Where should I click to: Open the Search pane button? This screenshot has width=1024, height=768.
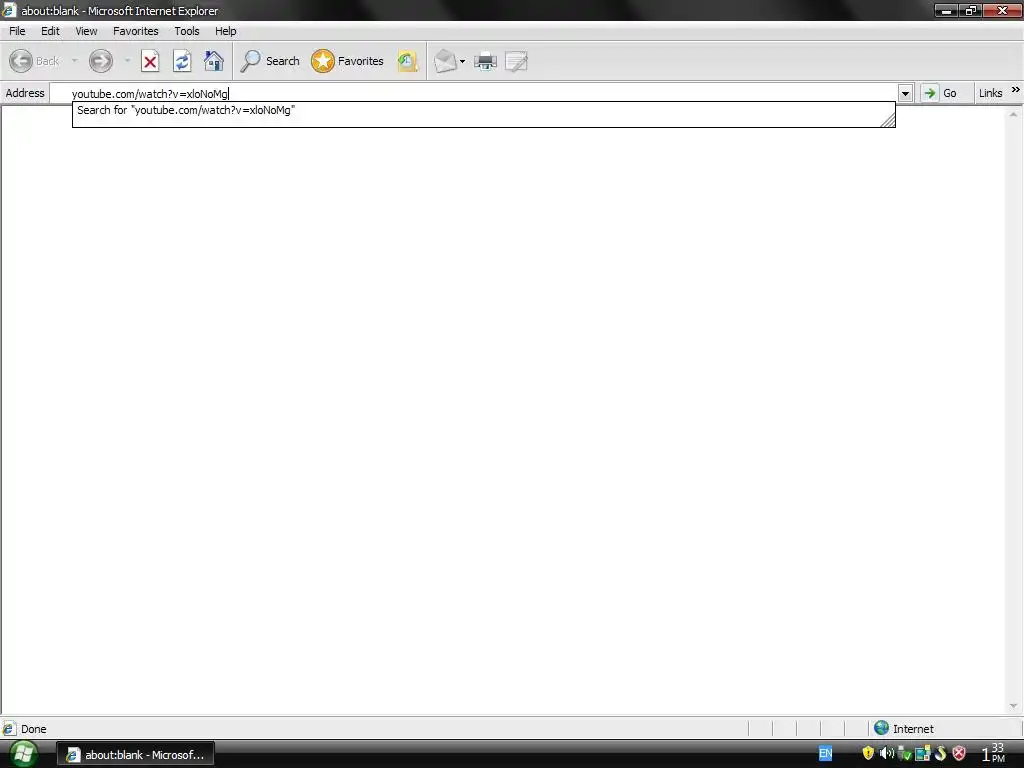[270, 61]
